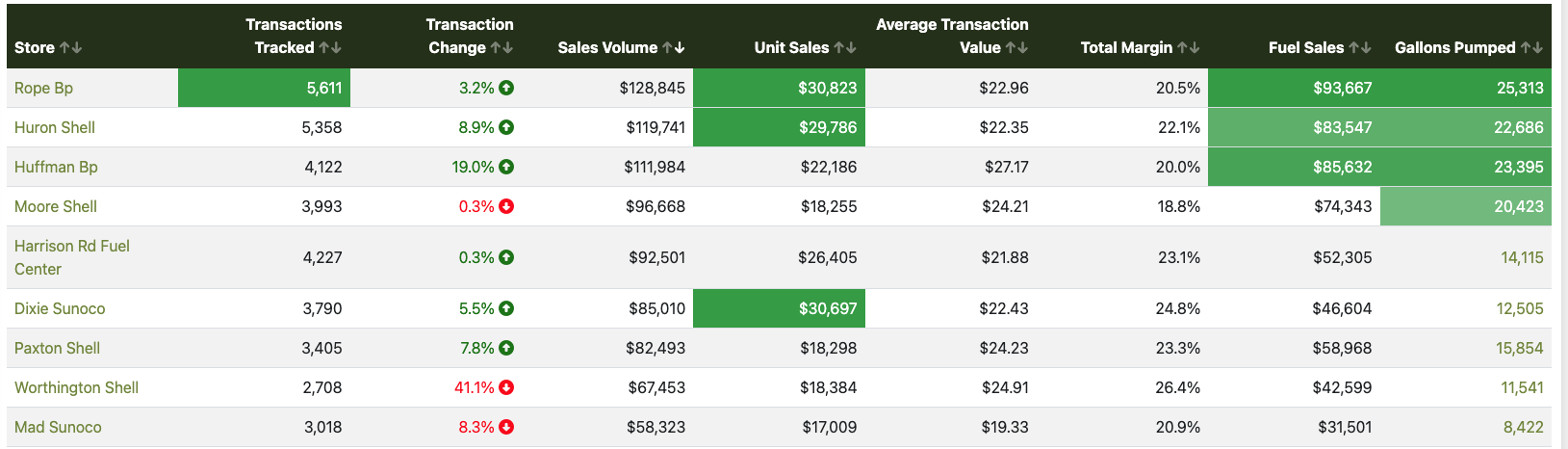Sort by Transactions Tracked arrows icon
The height and width of the screenshot is (449, 1568).
[x=330, y=47]
